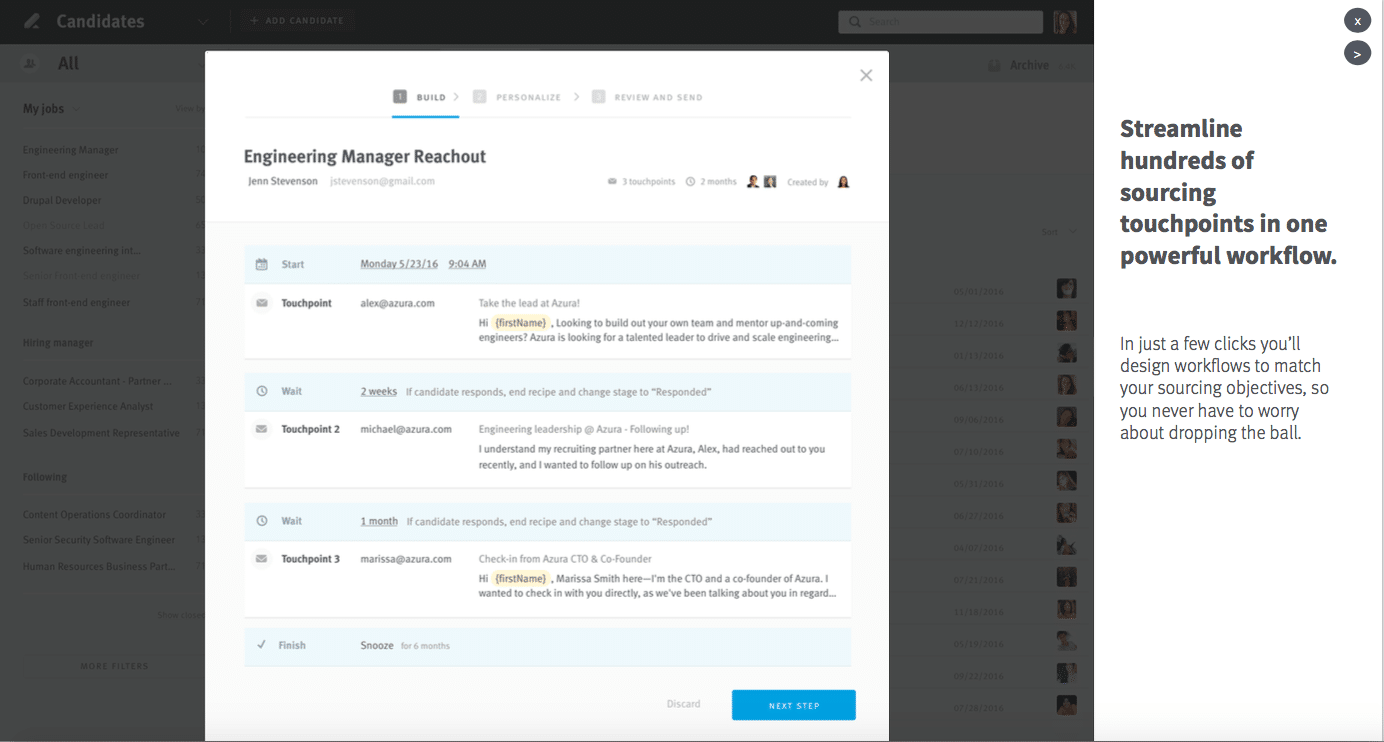
Task: Select Content Operations Coordinator job
Action: point(95,514)
